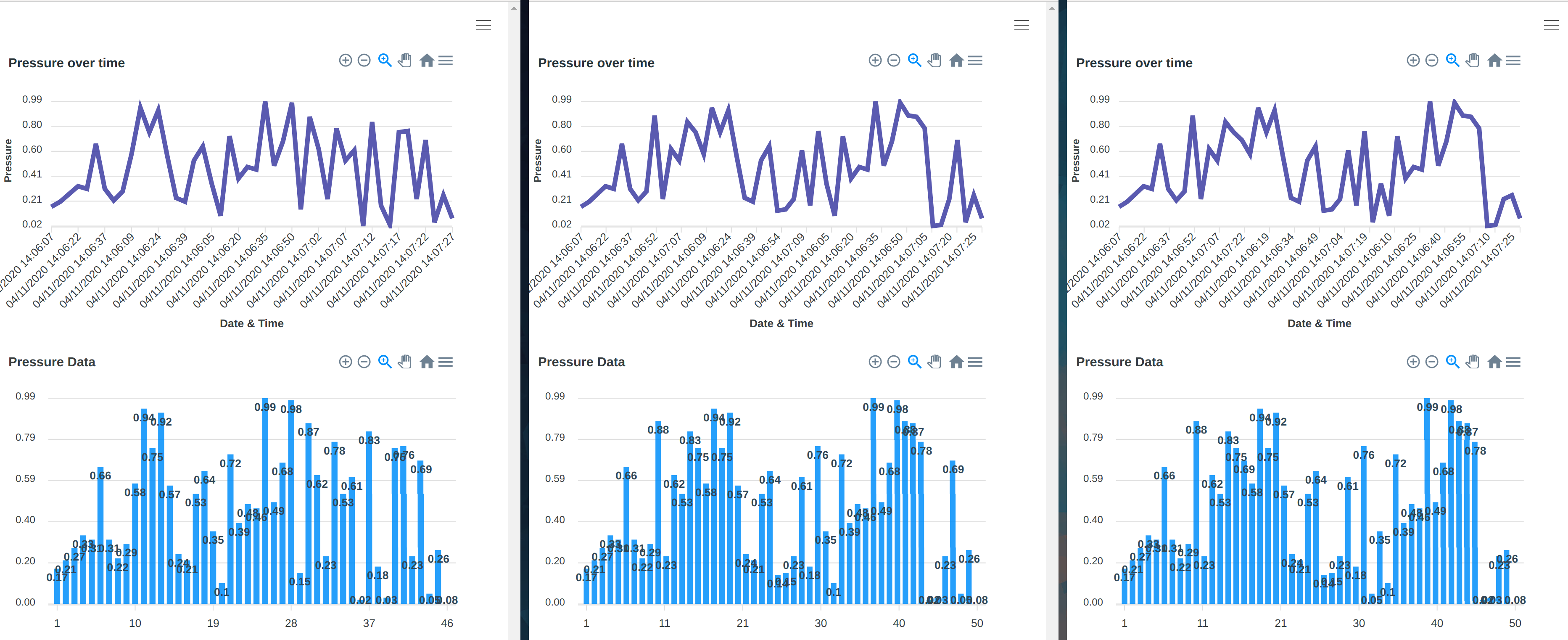Zoom in on right panel's Pressure over time chart
1568x640 pixels.
tap(1413, 60)
